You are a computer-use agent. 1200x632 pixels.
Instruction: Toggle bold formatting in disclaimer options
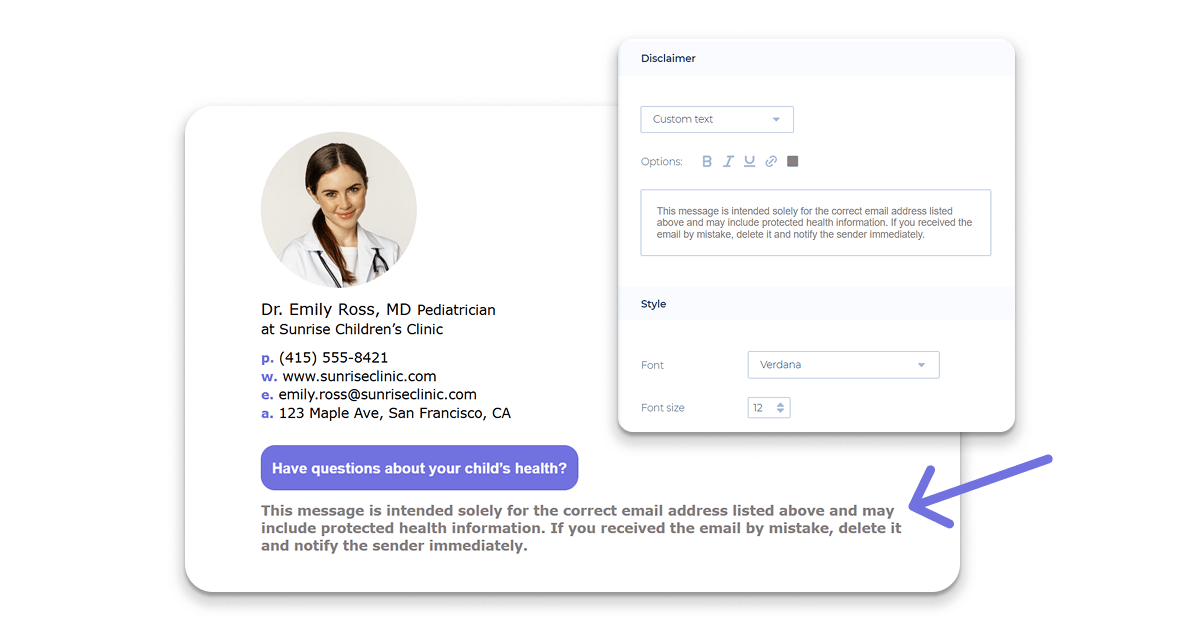pos(707,161)
